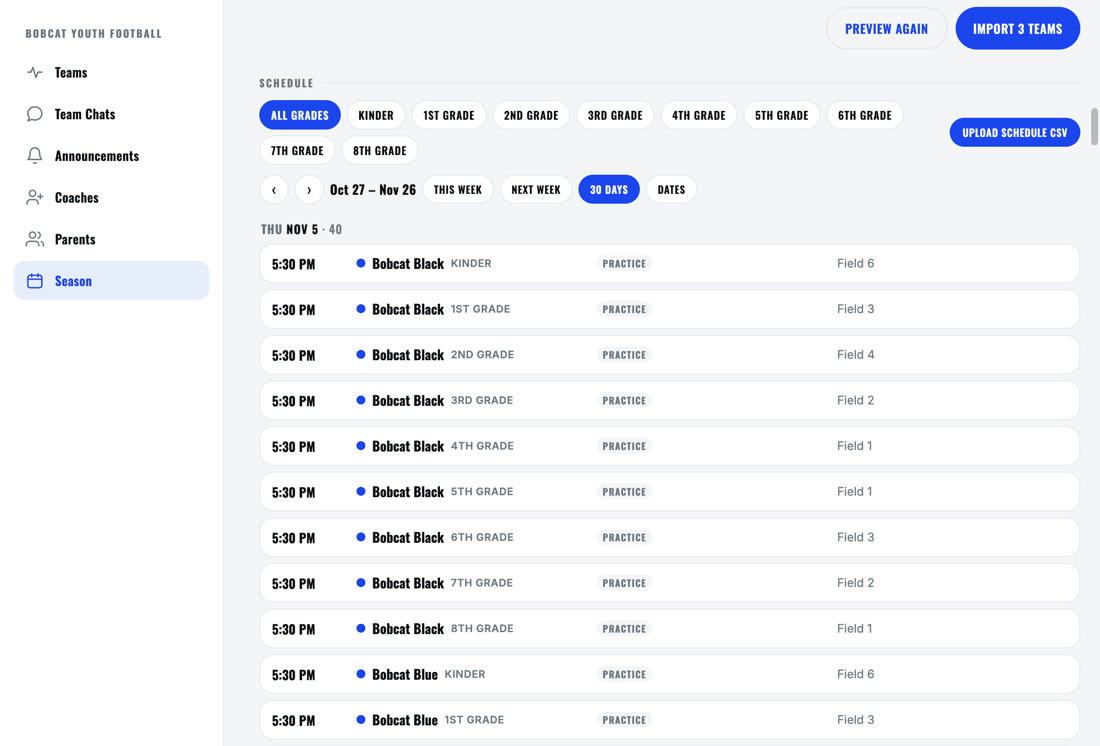Filter schedule by 2nd Grade chip

tap(531, 115)
